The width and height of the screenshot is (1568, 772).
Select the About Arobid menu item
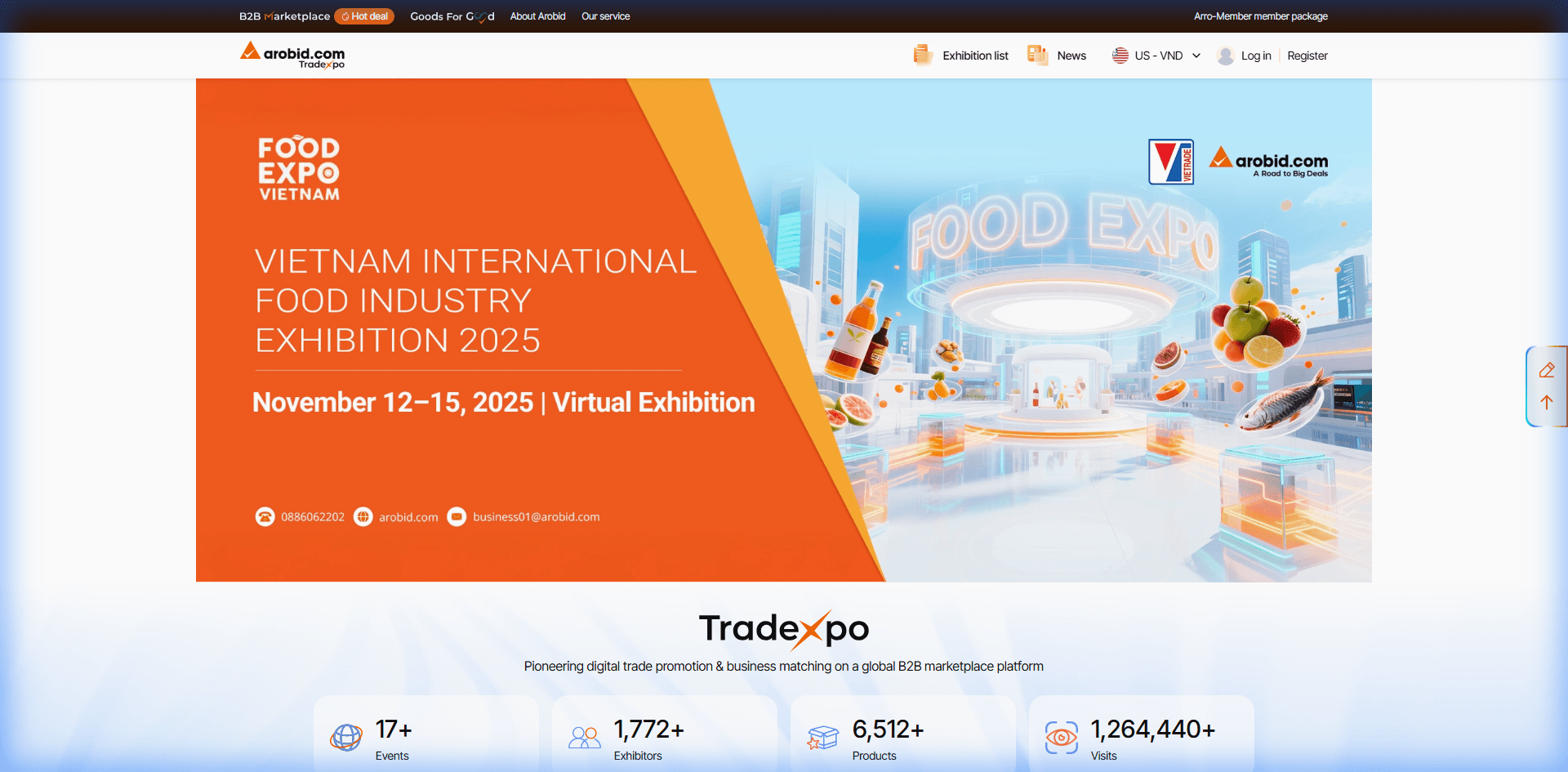(x=537, y=16)
